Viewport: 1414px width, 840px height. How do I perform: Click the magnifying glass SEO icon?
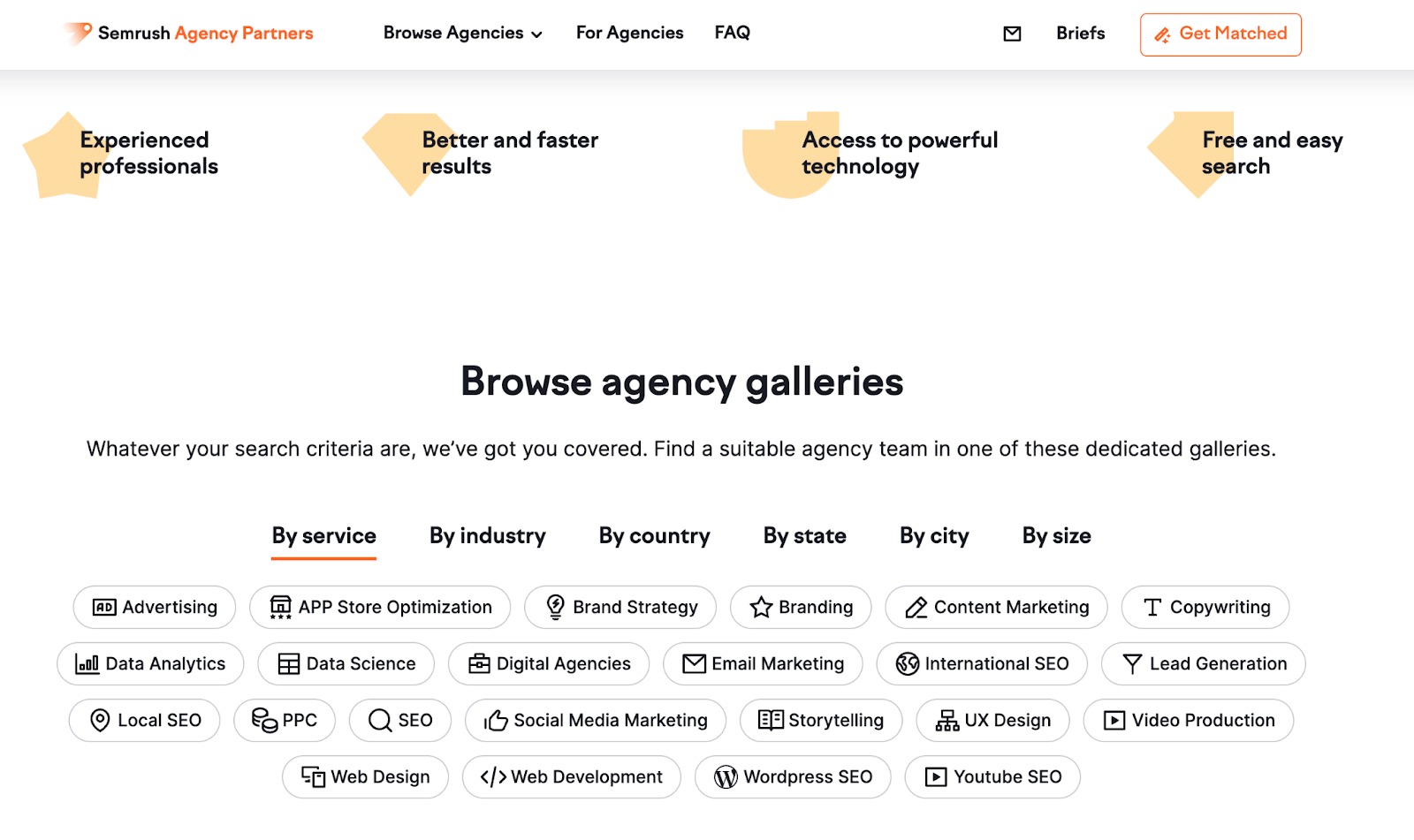[380, 720]
